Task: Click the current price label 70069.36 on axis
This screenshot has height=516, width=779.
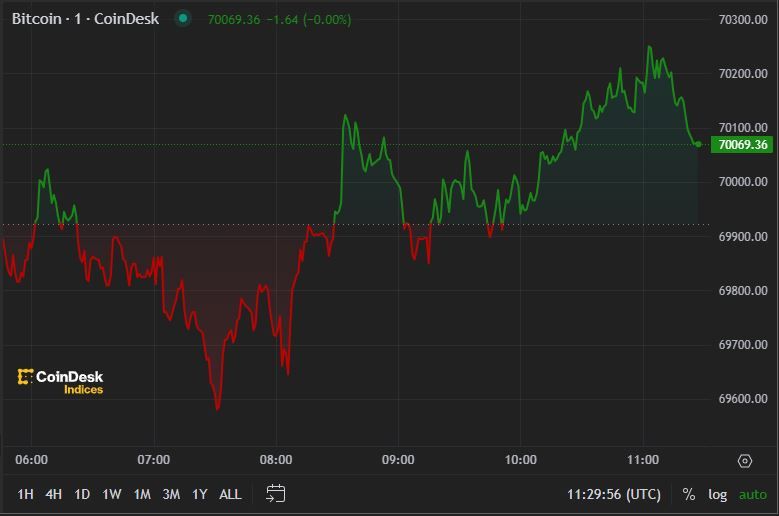Action: click(742, 145)
